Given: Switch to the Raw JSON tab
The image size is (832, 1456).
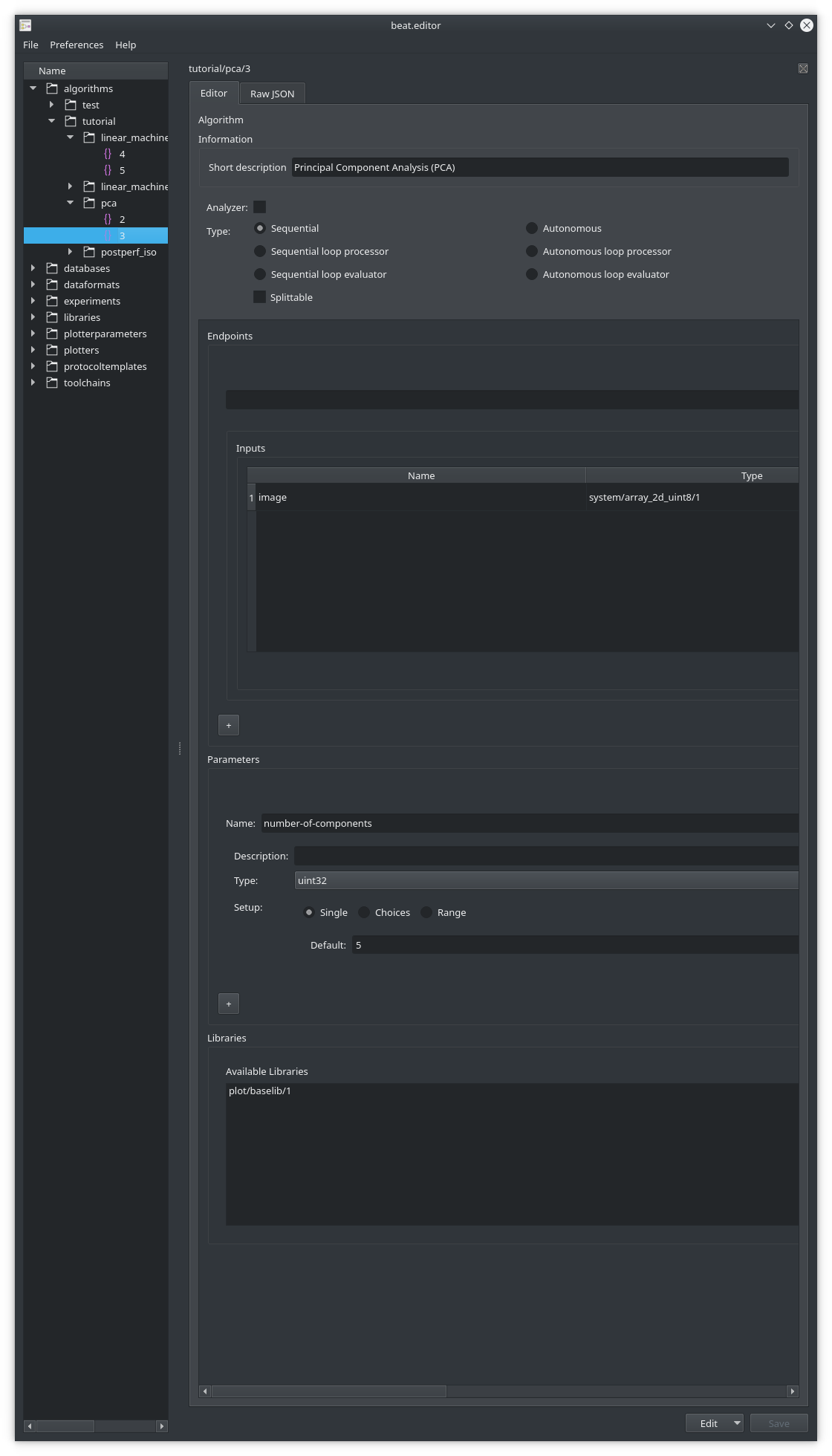Looking at the screenshot, I should [272, 94].
